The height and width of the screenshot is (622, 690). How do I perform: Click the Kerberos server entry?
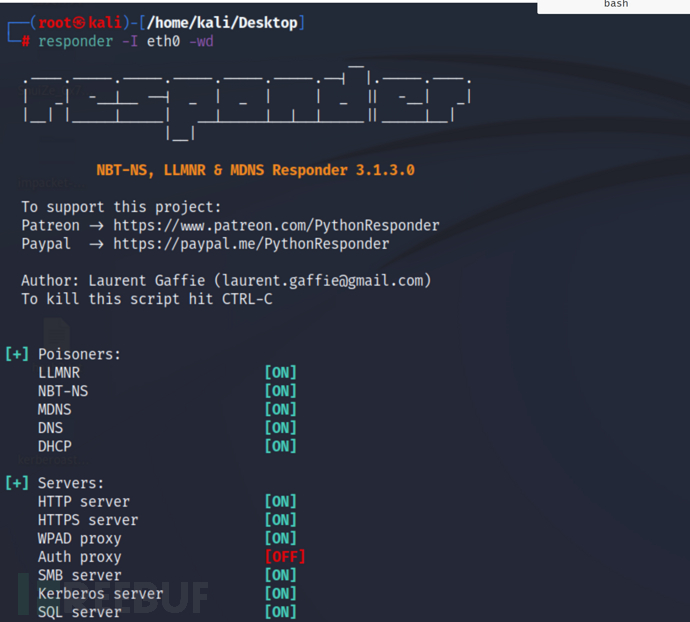(100, 594)
